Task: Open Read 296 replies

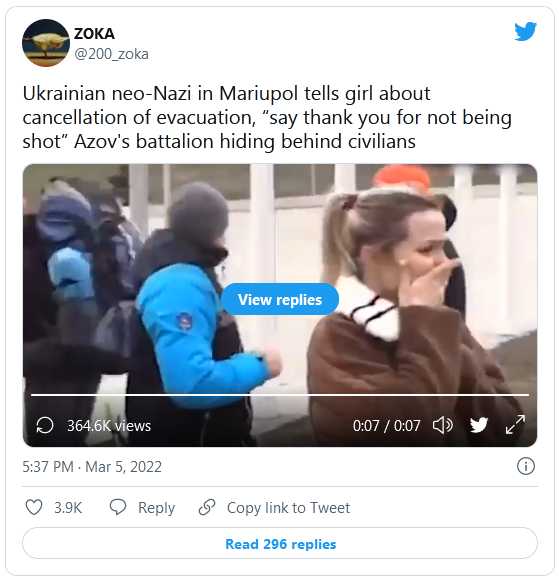Action: pos(280,543)
